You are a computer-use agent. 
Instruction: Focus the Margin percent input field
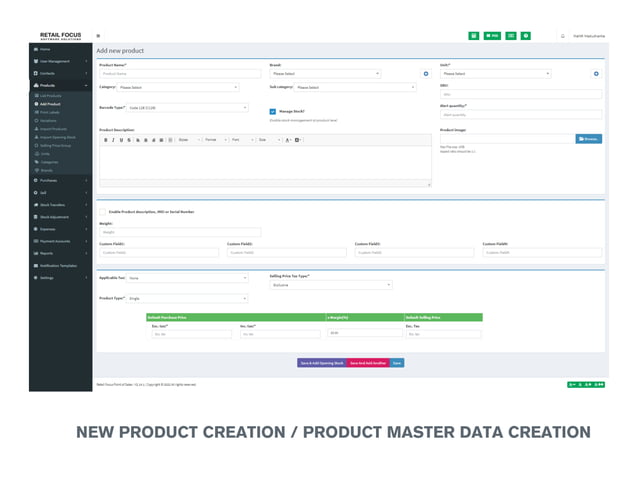[x=365, y=333]
